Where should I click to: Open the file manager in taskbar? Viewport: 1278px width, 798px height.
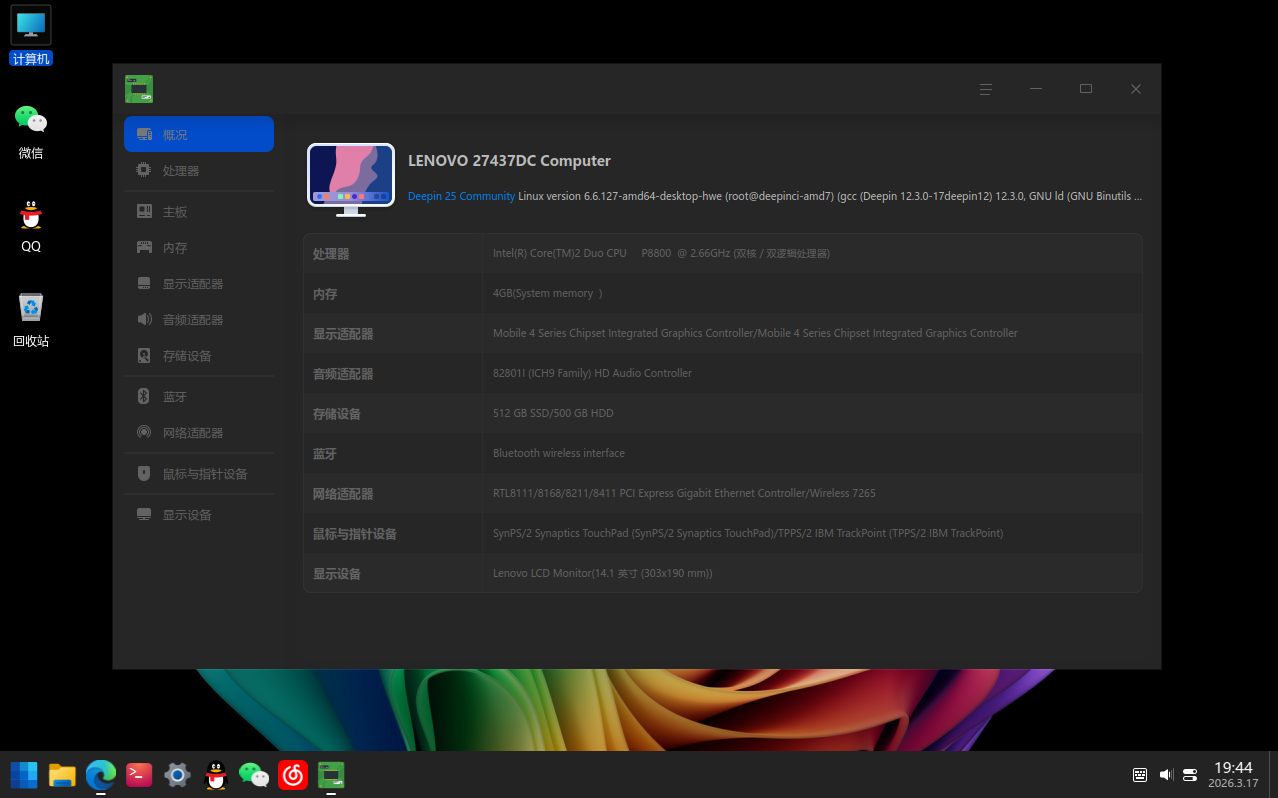tap(63, 775)
